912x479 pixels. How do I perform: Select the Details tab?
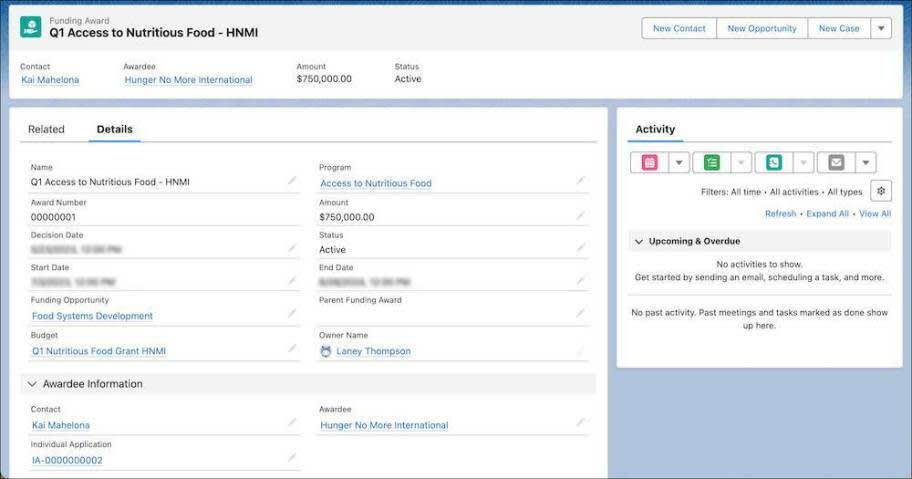115,129
